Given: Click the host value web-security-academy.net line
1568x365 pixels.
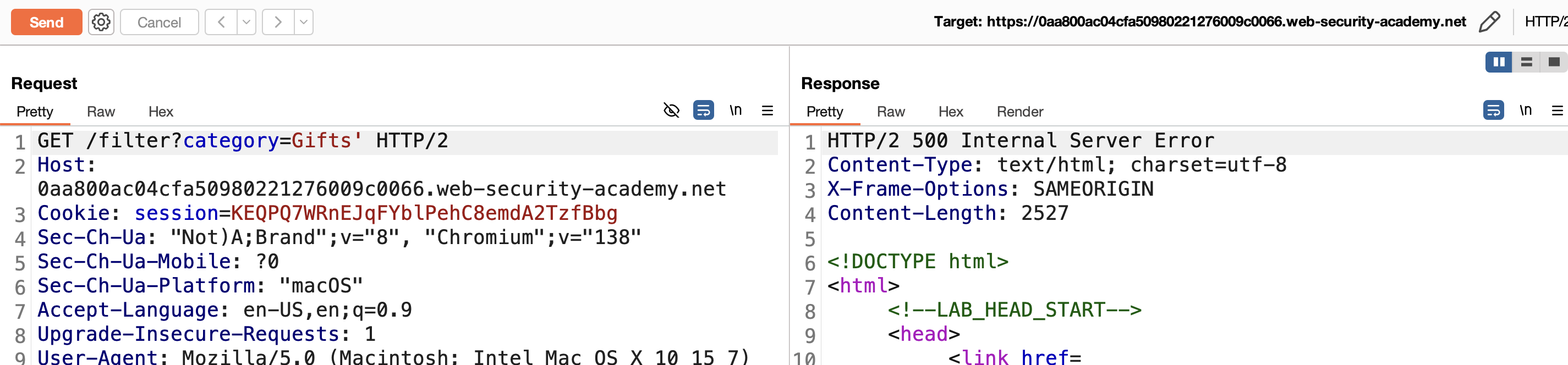Looking at the screenshot, I should point(382,189).
